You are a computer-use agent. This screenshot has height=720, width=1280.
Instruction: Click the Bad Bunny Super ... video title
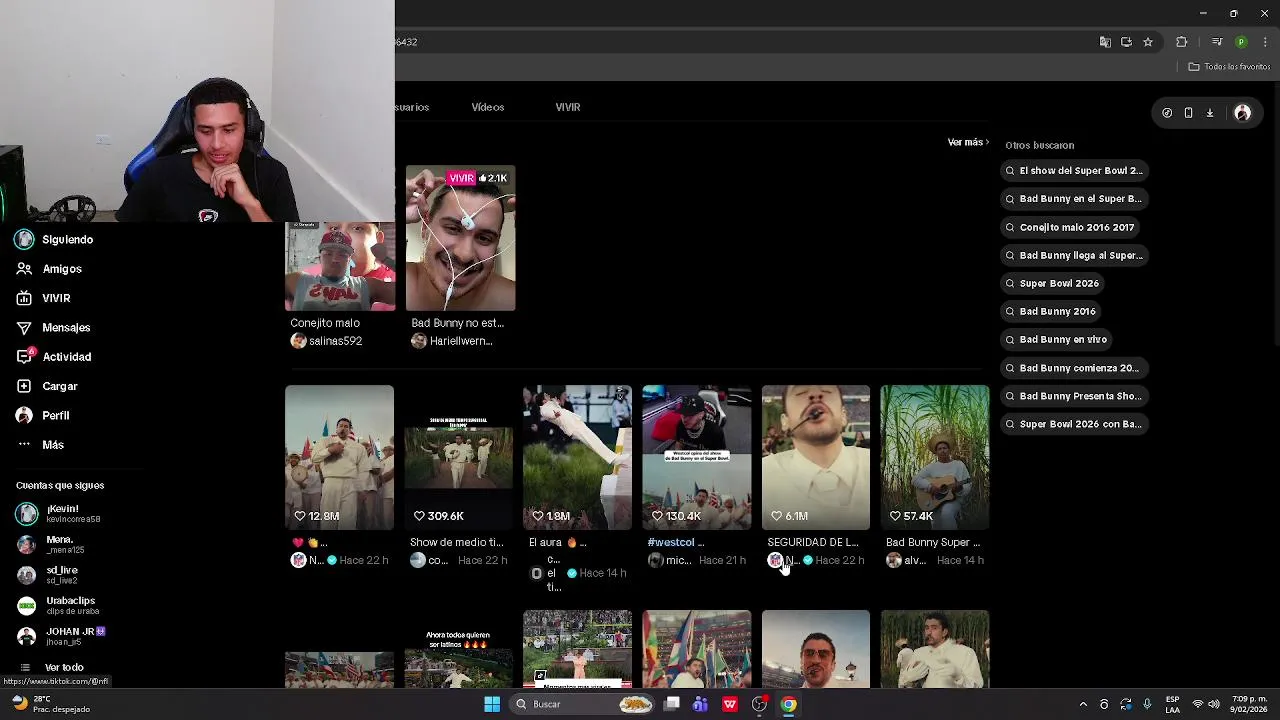933,542
